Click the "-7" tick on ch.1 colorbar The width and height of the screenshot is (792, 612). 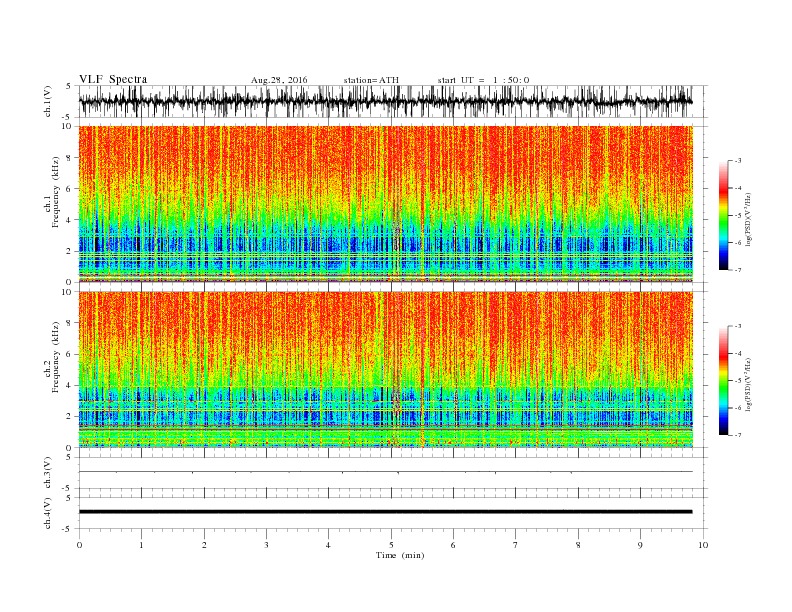point(738,270)
